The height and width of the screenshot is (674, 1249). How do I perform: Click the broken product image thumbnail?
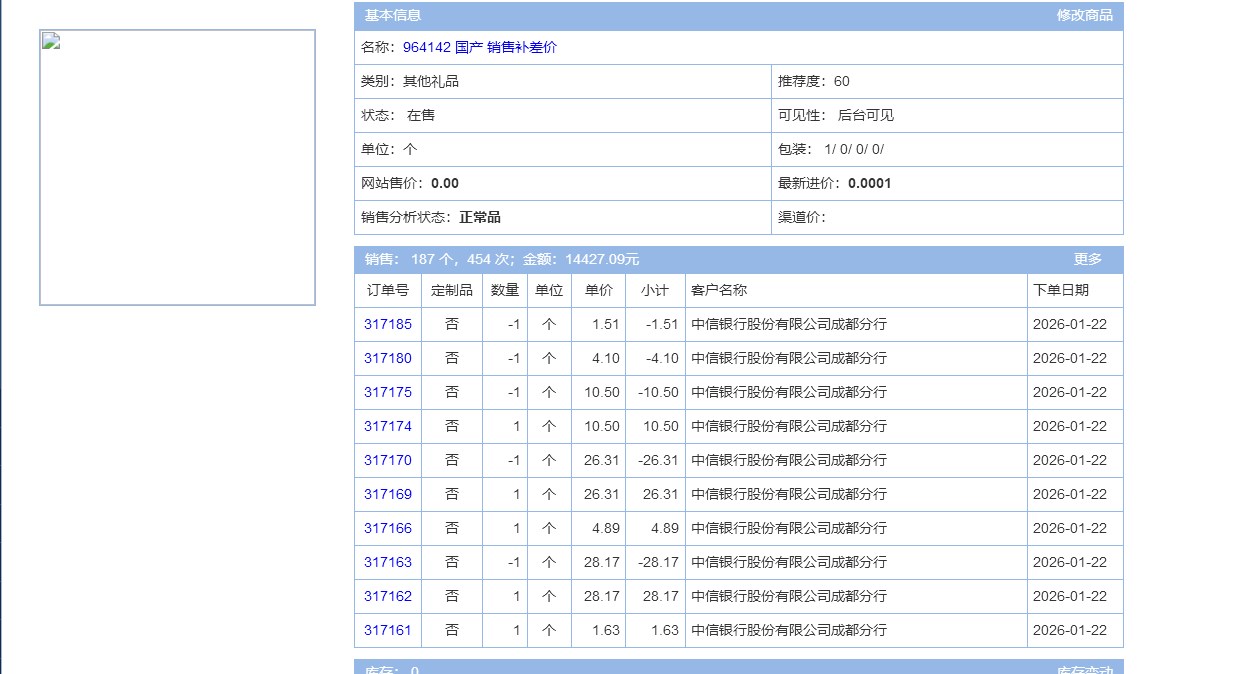click(177, 167)
